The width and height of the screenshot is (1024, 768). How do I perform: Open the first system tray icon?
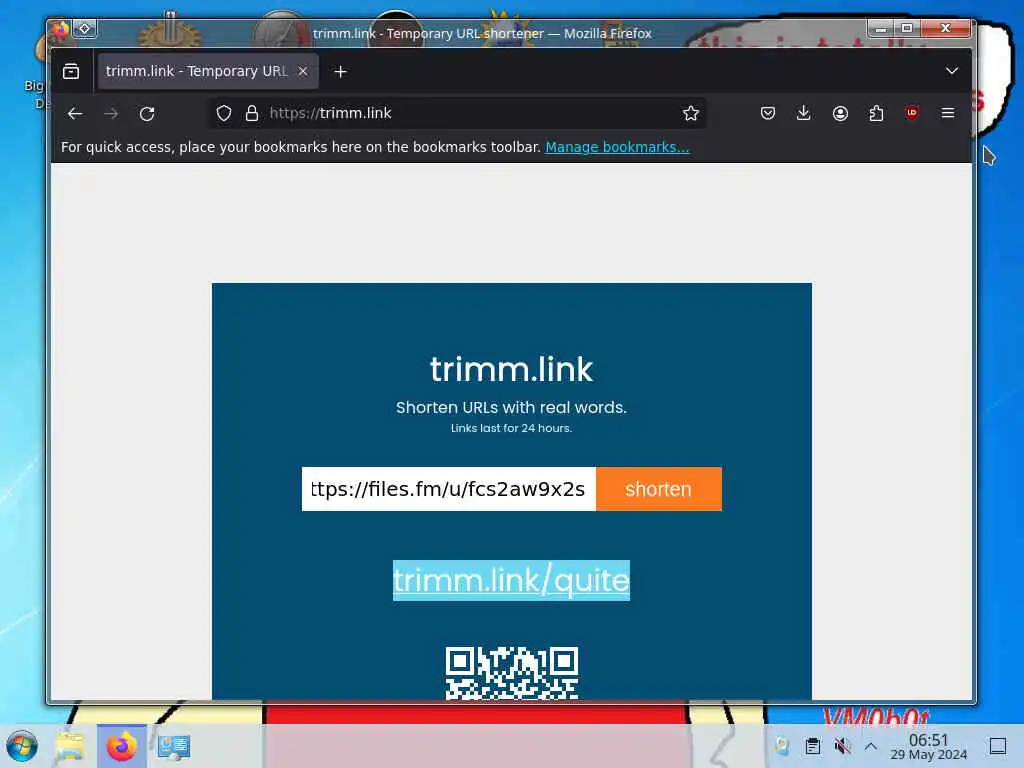[x=782, y=746]
